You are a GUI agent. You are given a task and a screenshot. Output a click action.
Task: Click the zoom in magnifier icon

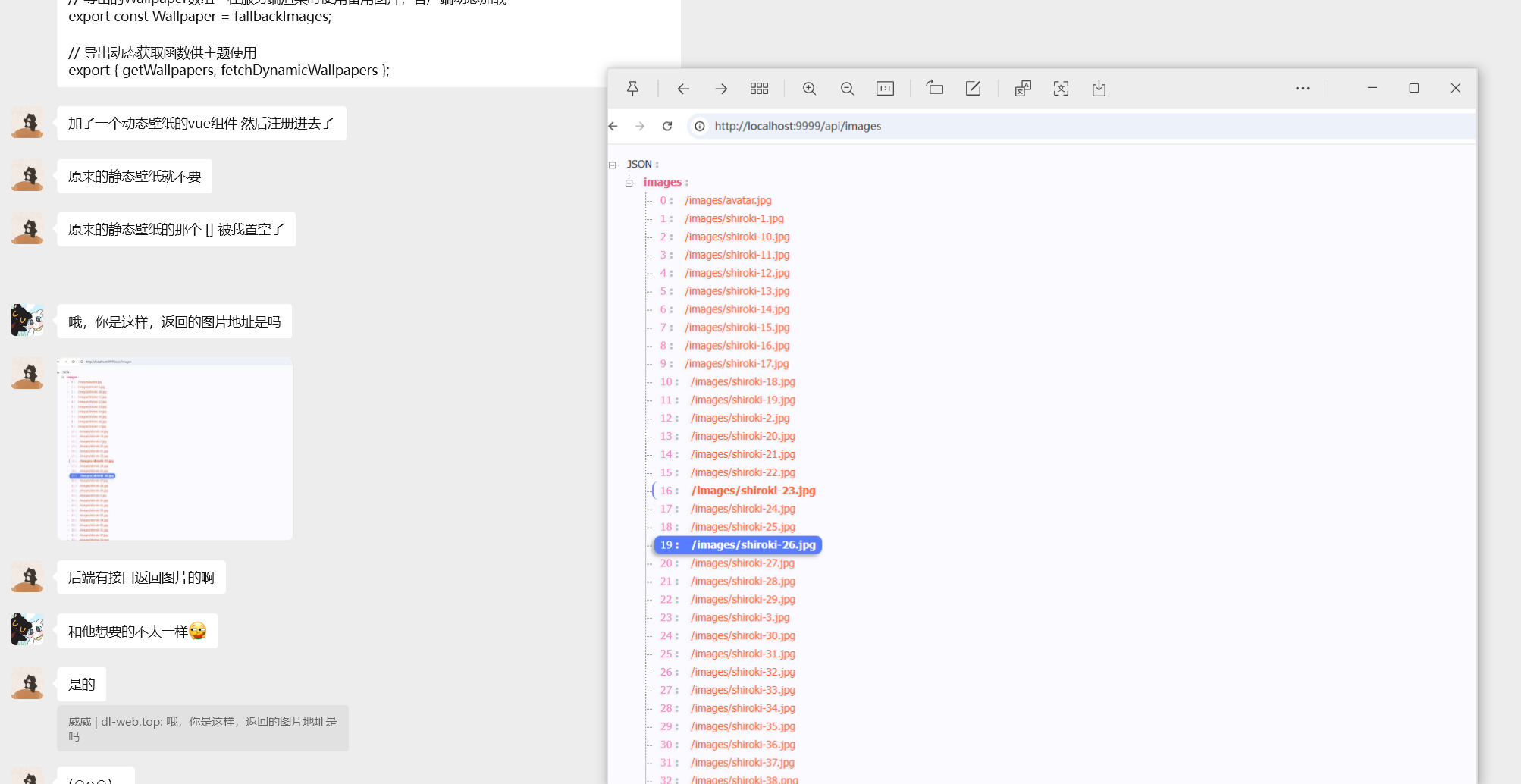[809, 89]
